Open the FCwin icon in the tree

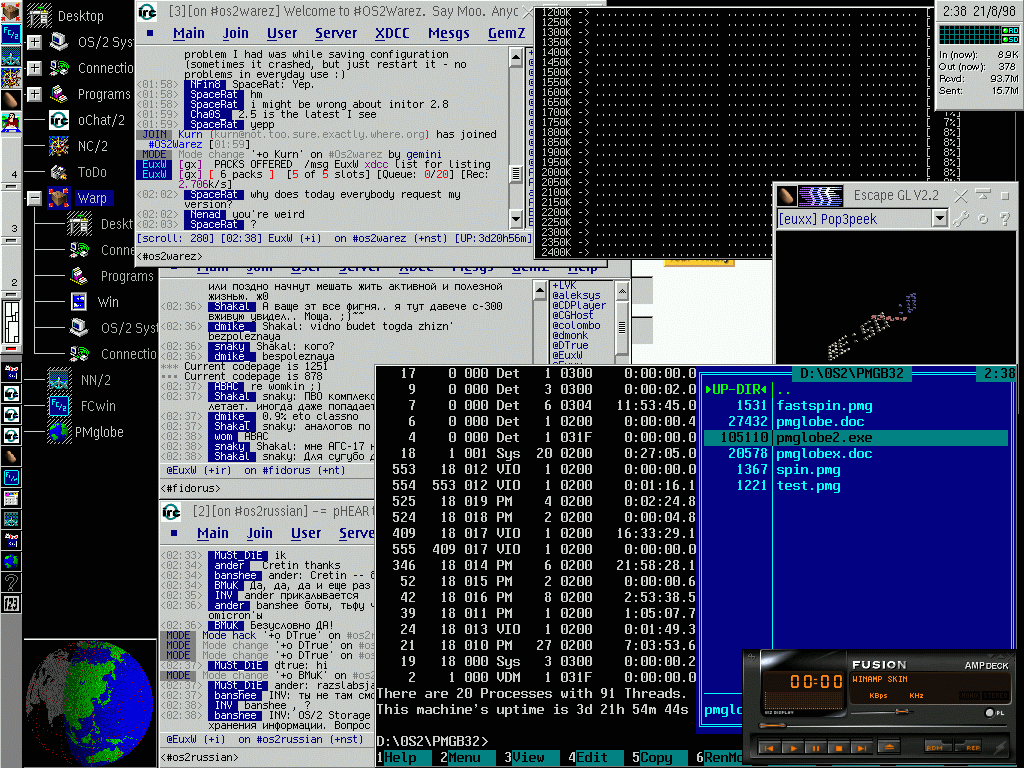(59, 406)
